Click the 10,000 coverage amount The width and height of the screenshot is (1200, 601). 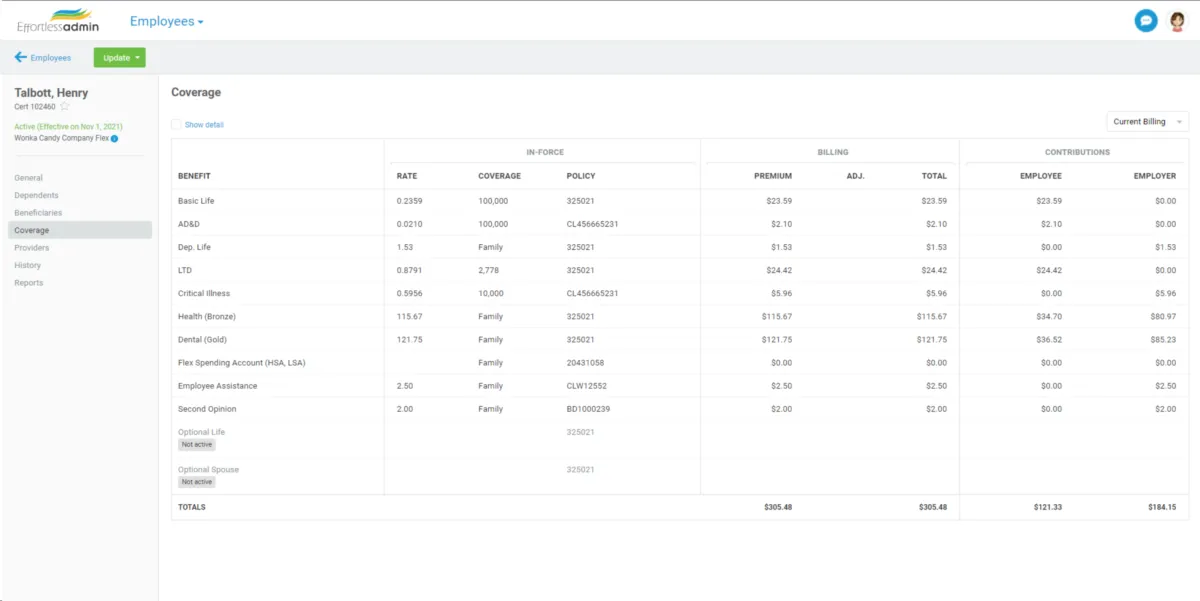(x=491, y=293)
